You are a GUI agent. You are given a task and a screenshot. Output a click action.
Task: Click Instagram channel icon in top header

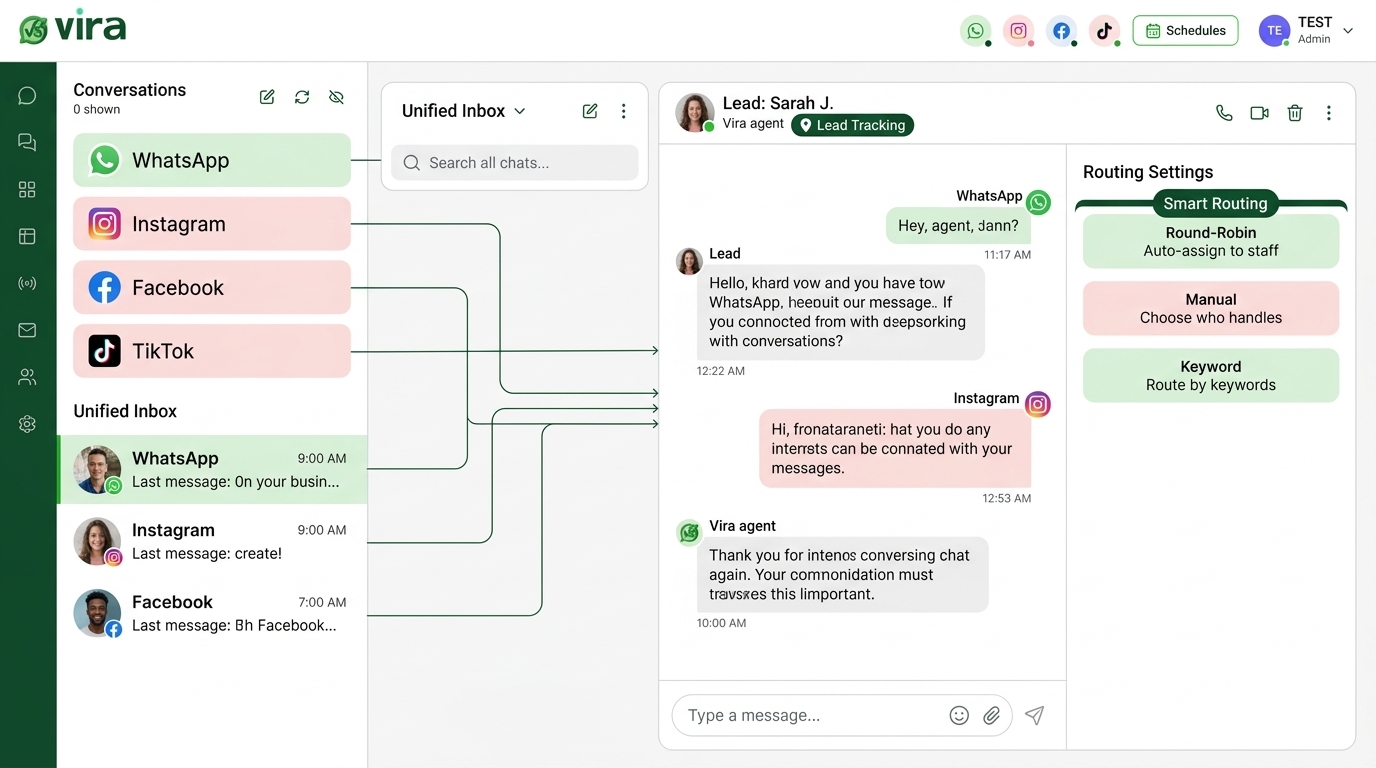coord(1019,30)
